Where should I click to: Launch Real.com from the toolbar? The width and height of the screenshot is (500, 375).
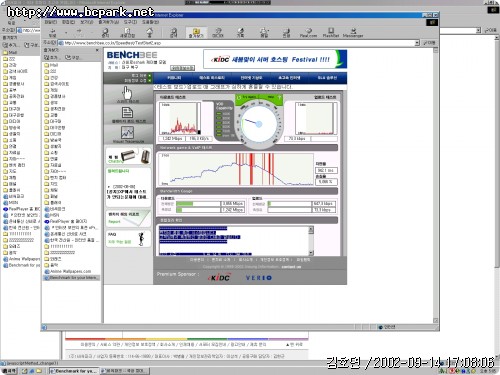click(x=308, y=33)
